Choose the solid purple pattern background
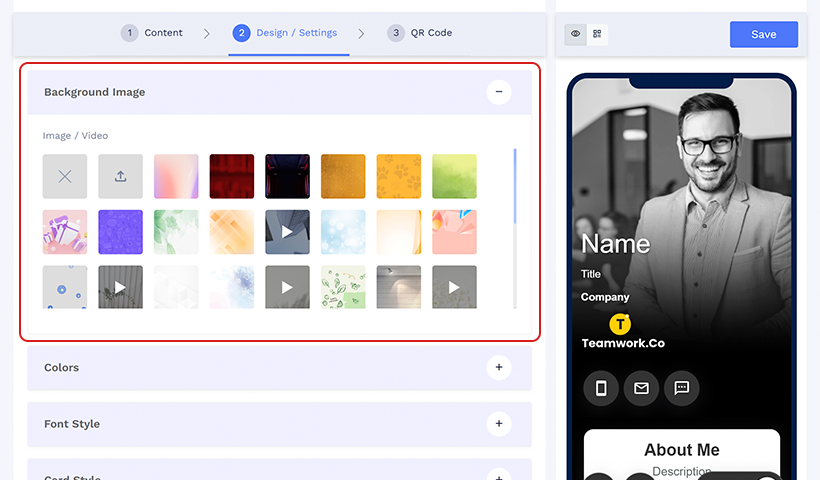This screenshot has width=820, height=480. point(120,232)
